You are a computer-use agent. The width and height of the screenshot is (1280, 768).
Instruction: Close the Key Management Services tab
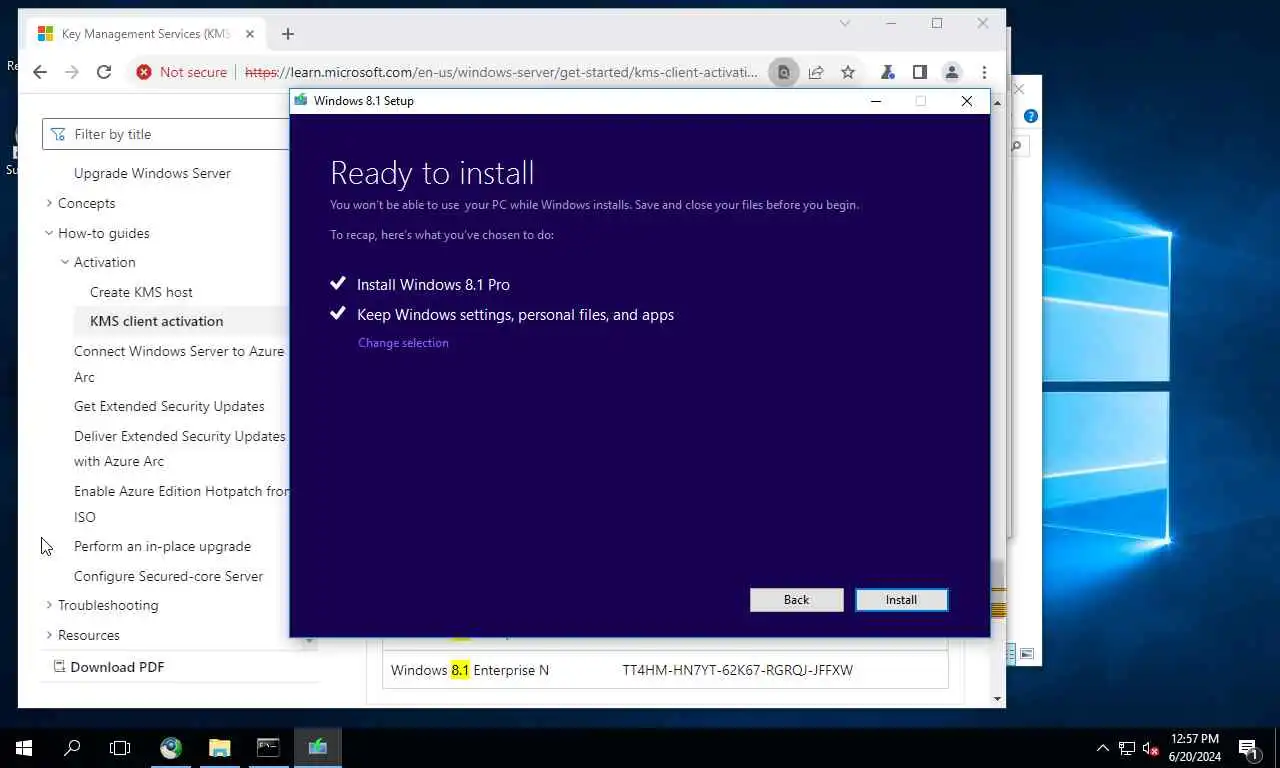[x=250, y=34]
